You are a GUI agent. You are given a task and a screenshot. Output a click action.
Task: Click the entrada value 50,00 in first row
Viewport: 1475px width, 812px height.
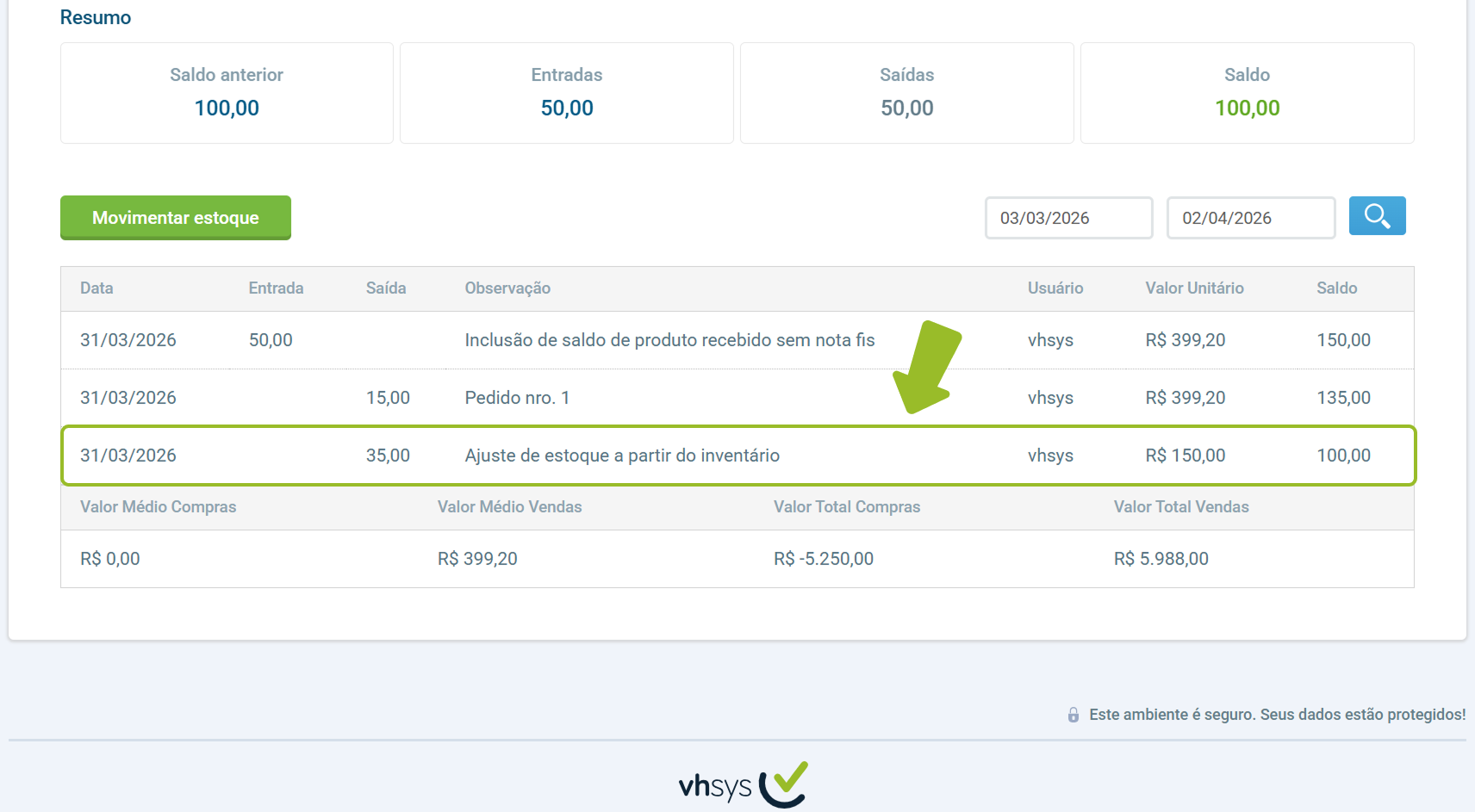[271, 340]
